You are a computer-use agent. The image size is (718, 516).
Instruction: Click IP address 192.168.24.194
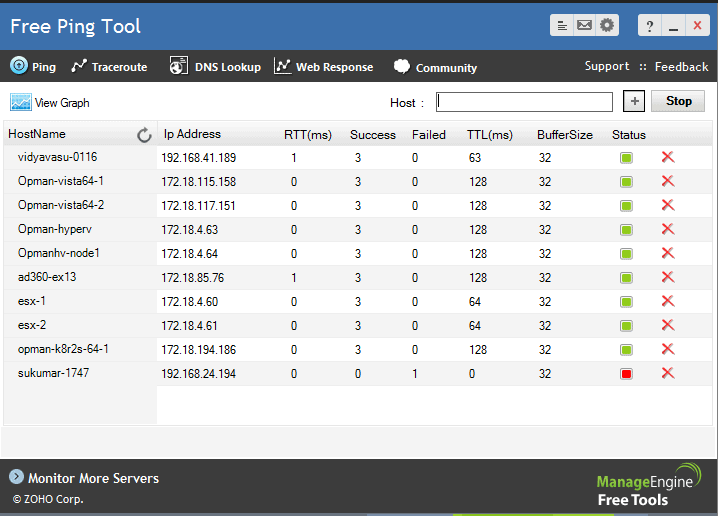pos(198,374)
